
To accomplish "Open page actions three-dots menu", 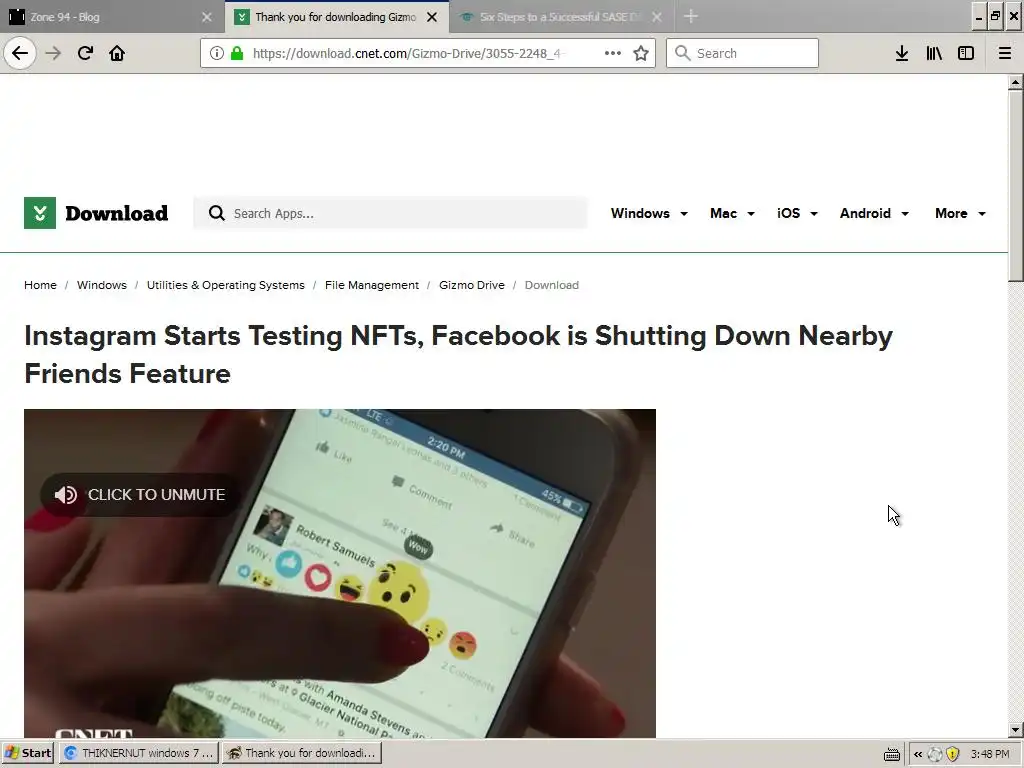I will pos(613,53).
